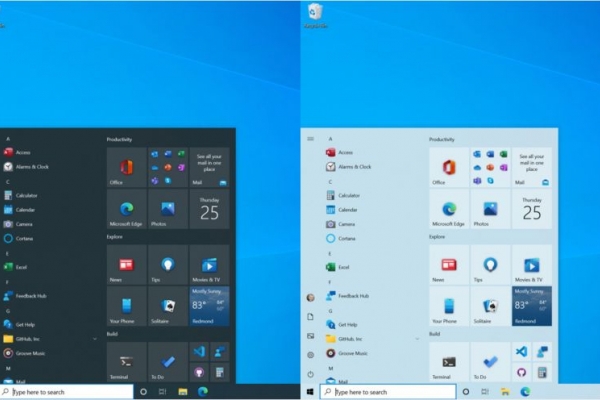600x400 pixels.
Task: Open the Recycle Bin desktop icon
Action: pos(315,16)
